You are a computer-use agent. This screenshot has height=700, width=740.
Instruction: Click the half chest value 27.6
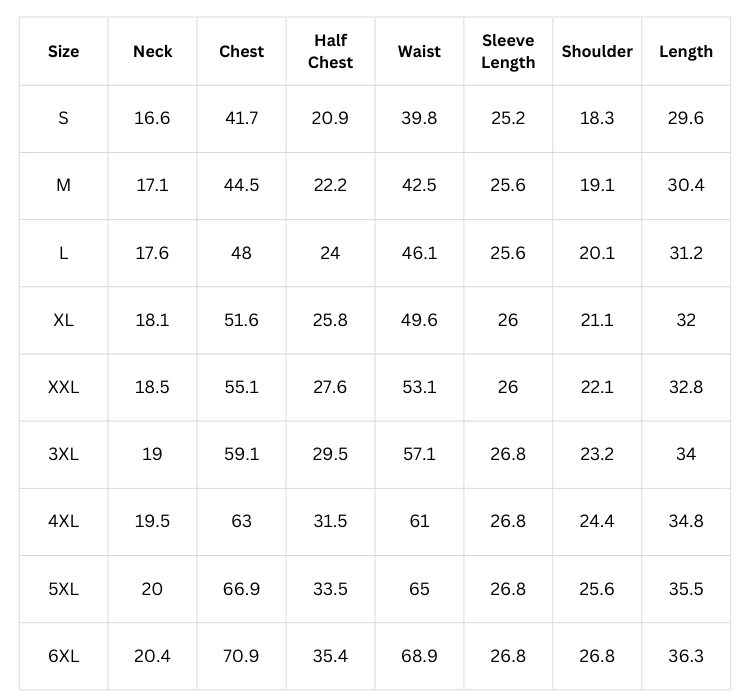click(330, 387)
